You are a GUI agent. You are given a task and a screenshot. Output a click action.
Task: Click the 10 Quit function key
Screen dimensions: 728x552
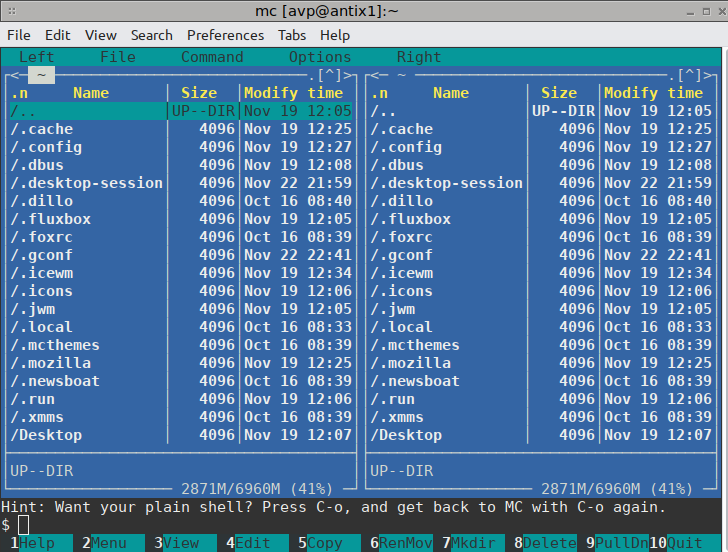point(685,543)
